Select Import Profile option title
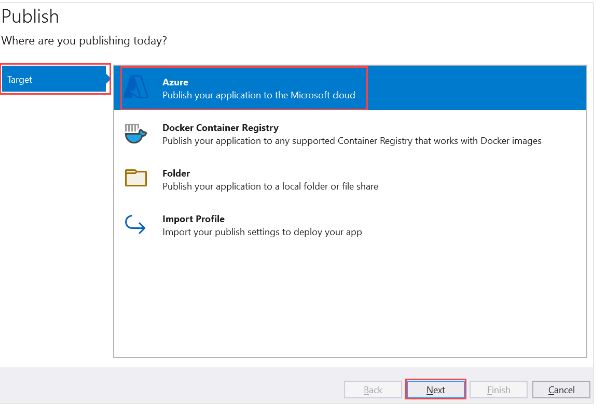Screen dimensions: 597x405 (x=193, y=219)
